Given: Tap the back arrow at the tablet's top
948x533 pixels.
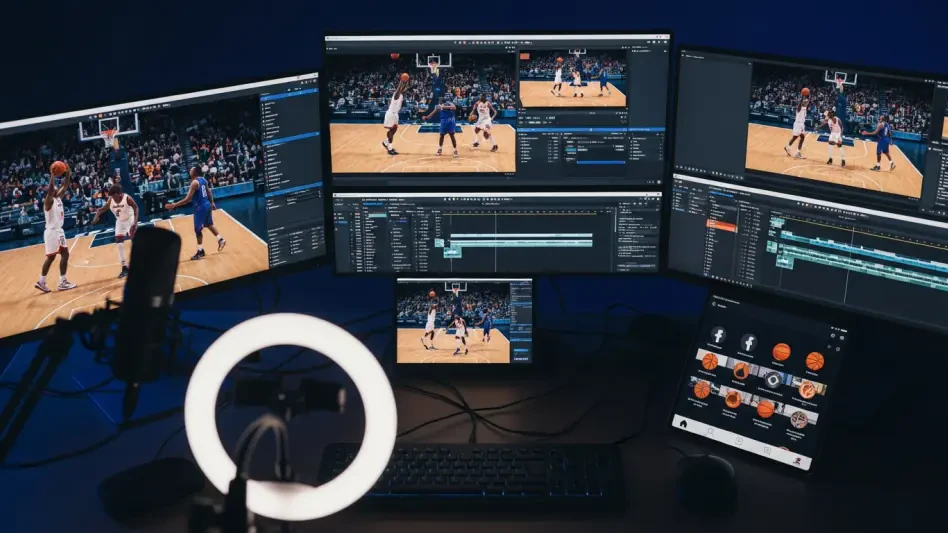Looking at the screenshot, I should click(714, 305).
